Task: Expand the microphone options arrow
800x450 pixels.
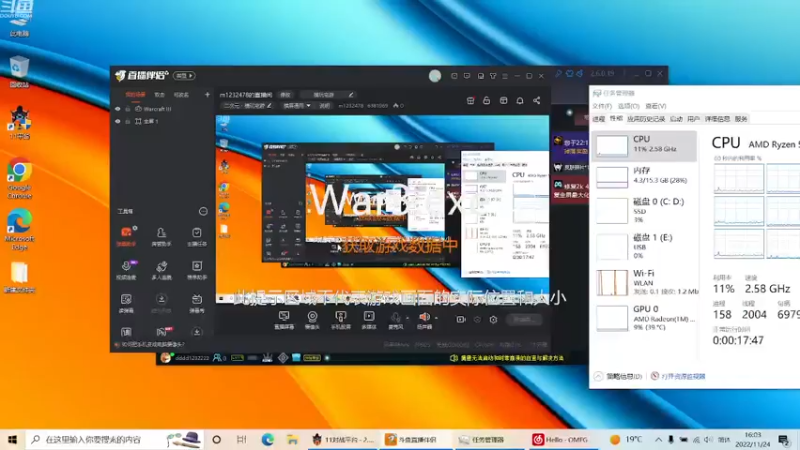Action: 407,318
